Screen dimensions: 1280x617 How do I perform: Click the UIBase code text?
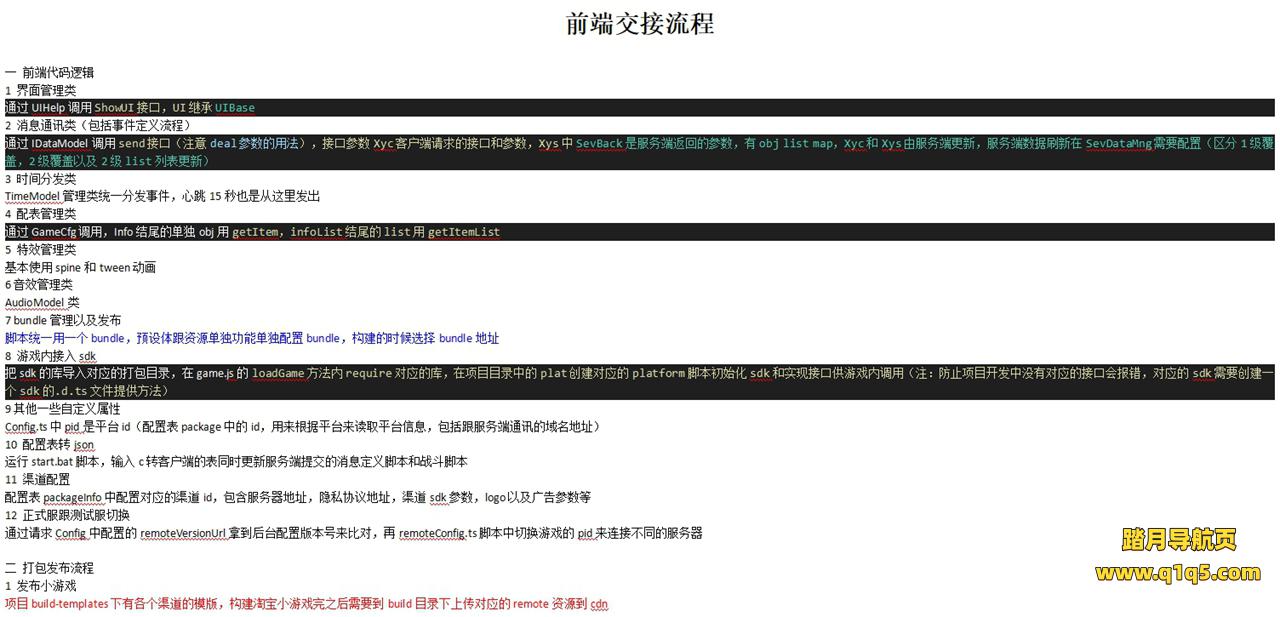235,108
